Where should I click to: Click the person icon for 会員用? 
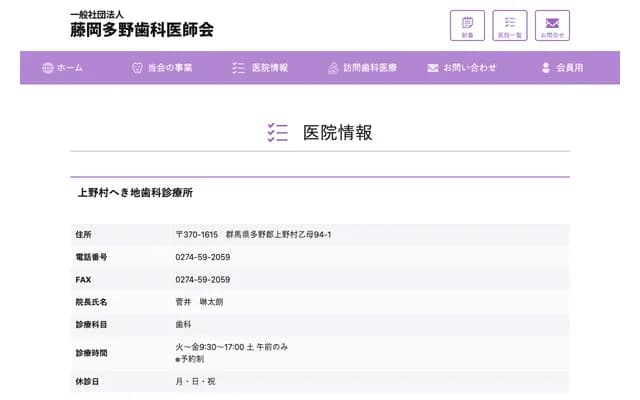click(546, 68)
